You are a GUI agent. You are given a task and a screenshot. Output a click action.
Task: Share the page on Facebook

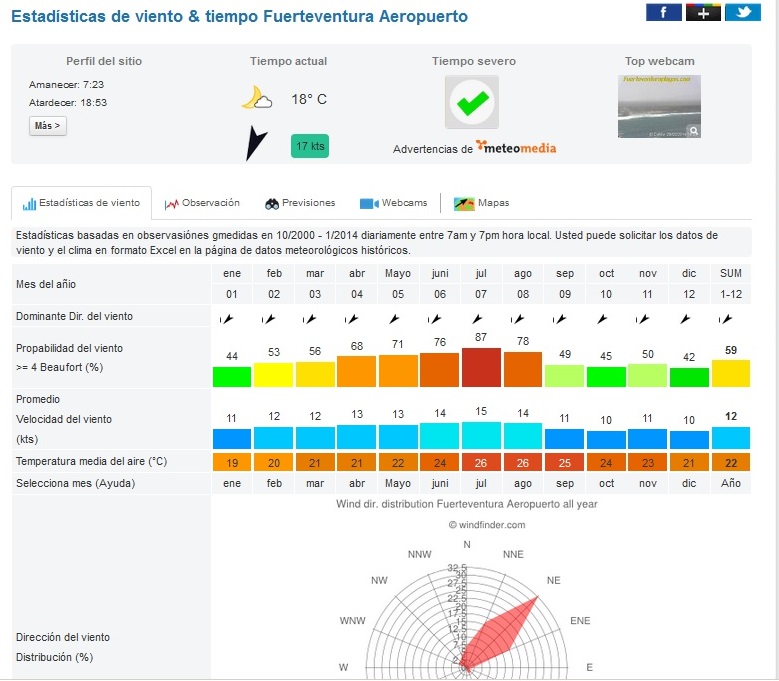[x=664, y=12]
